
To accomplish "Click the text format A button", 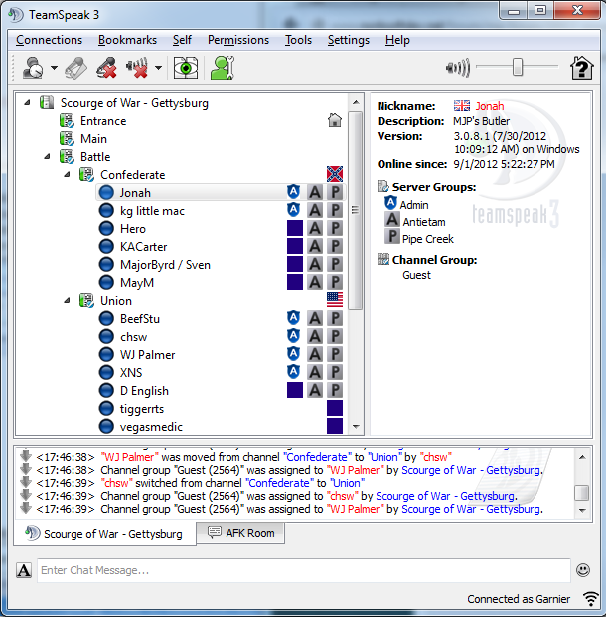I will [24, 570].
